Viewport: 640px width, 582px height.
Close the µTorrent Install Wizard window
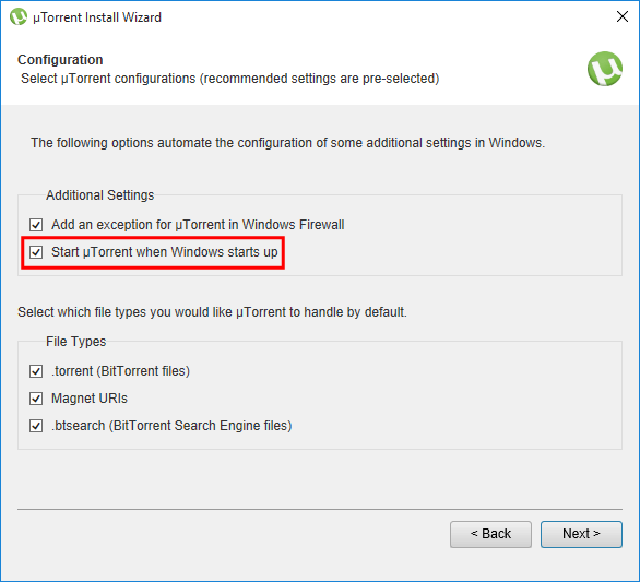coord(622,17)
